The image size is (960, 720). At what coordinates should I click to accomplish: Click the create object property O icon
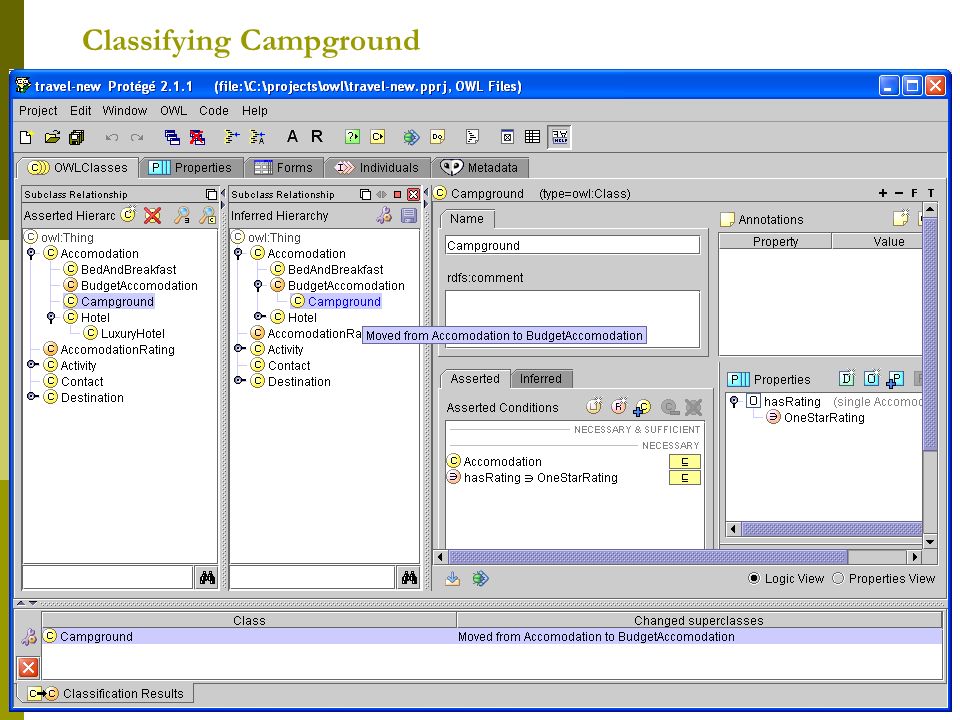[871, 378]
